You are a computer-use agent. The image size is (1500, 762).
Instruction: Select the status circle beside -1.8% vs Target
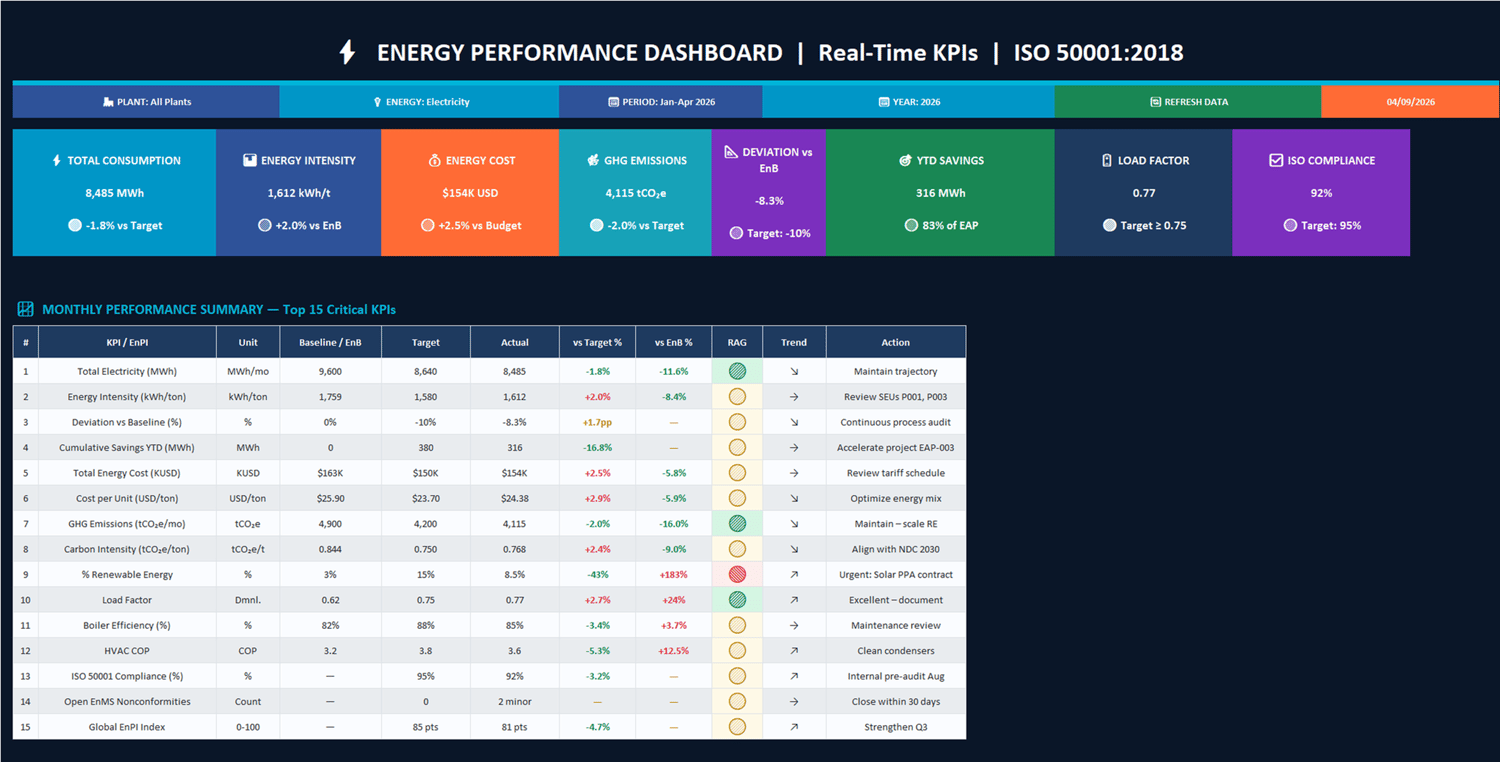(x=75, y=225)
